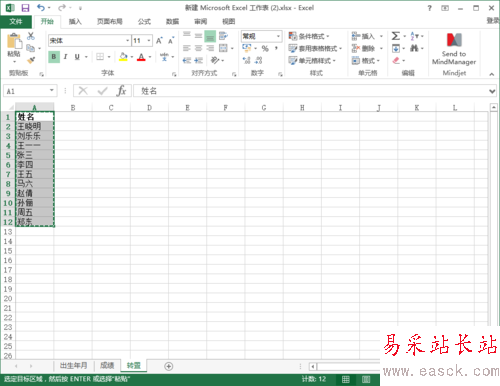The width and height of the screenshot is (500, 386).
Task: Click the Sort & Filter icon
Action: pyautogui.click(x=414, y=36)
